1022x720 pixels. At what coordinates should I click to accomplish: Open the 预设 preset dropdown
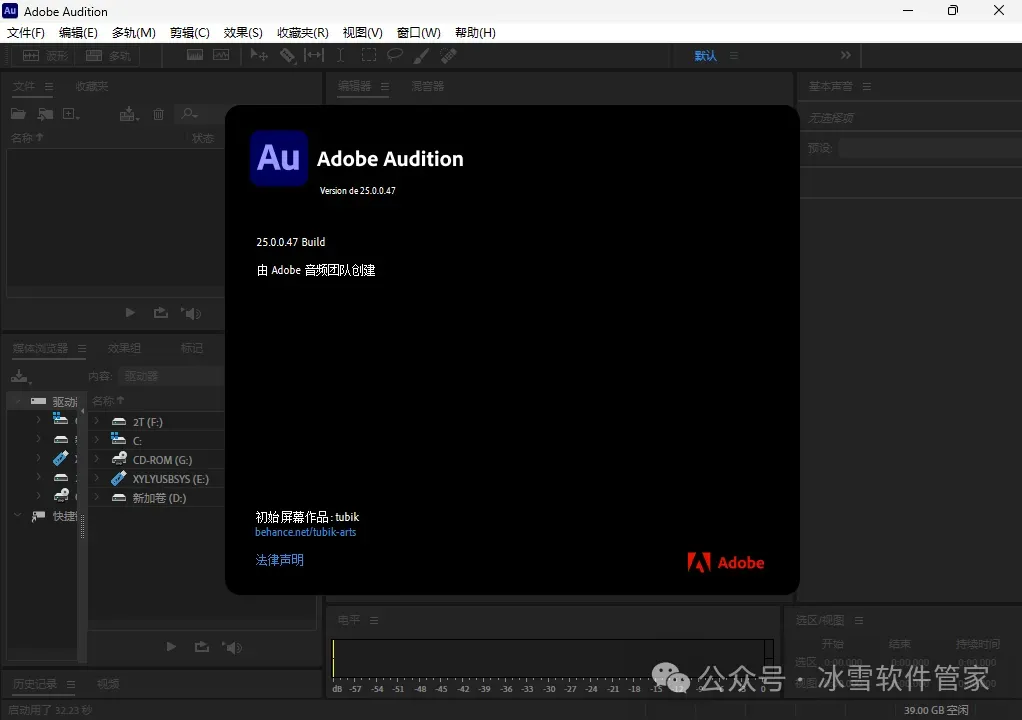(930, 148)
